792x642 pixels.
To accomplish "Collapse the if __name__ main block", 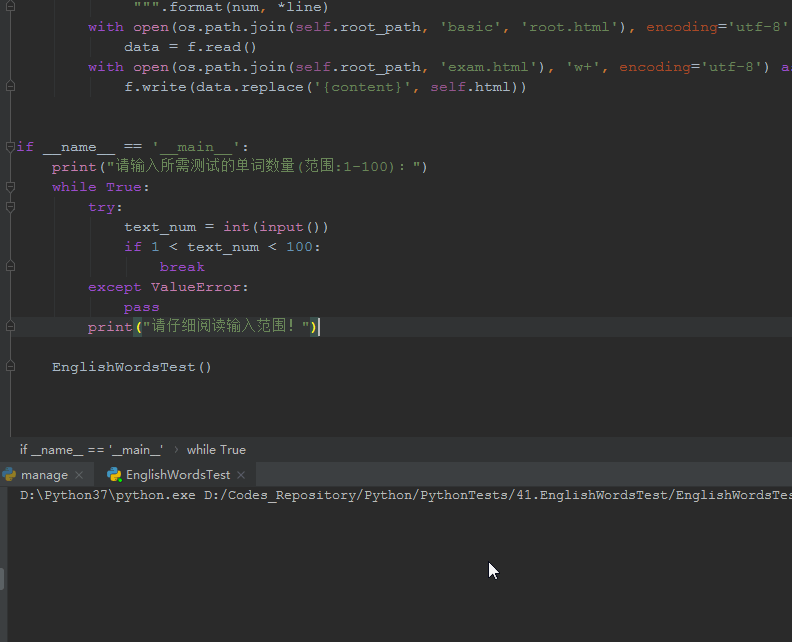I will click(10, 147).
